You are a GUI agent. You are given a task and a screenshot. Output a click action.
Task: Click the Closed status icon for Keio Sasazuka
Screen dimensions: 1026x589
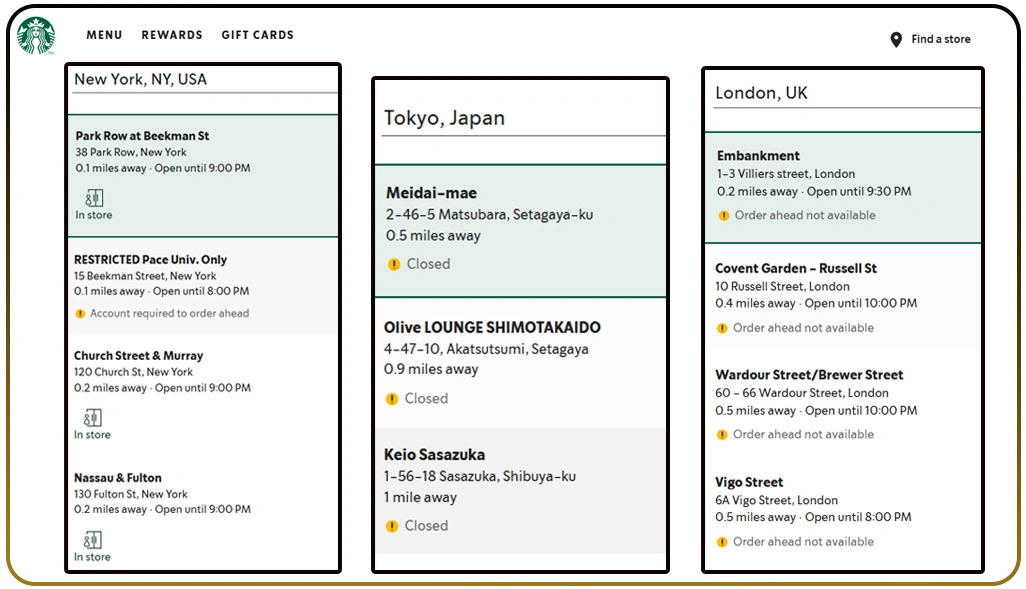coord(391,525)
